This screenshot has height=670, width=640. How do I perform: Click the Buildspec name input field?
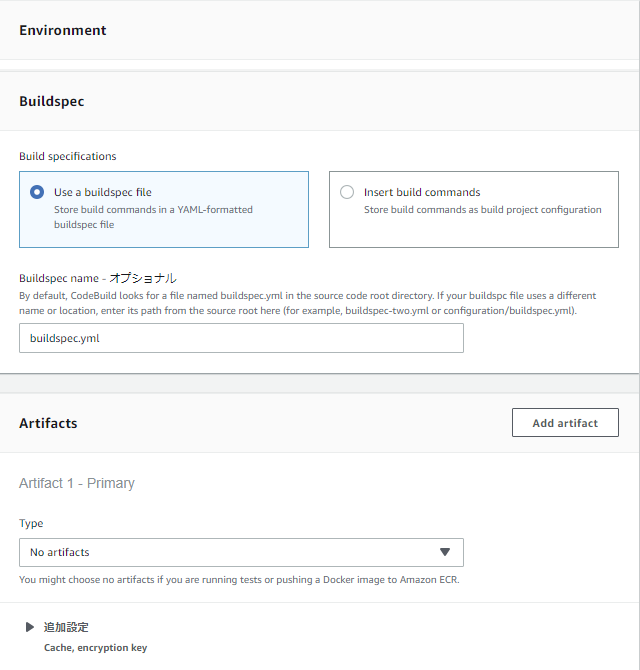[241, 338]
